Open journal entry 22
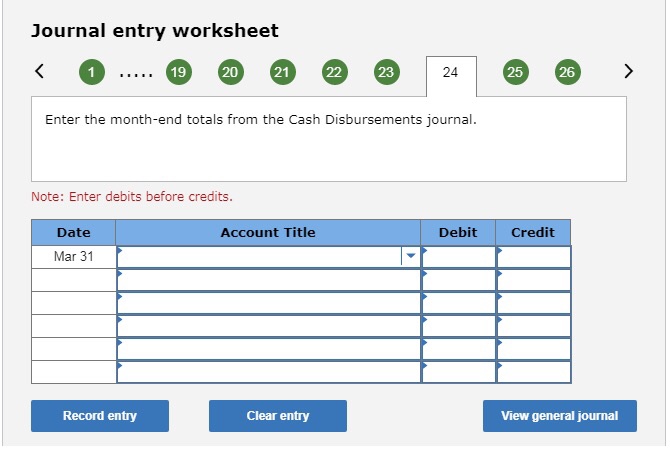This screenshot has width=670, height=450. click(335, 72)
